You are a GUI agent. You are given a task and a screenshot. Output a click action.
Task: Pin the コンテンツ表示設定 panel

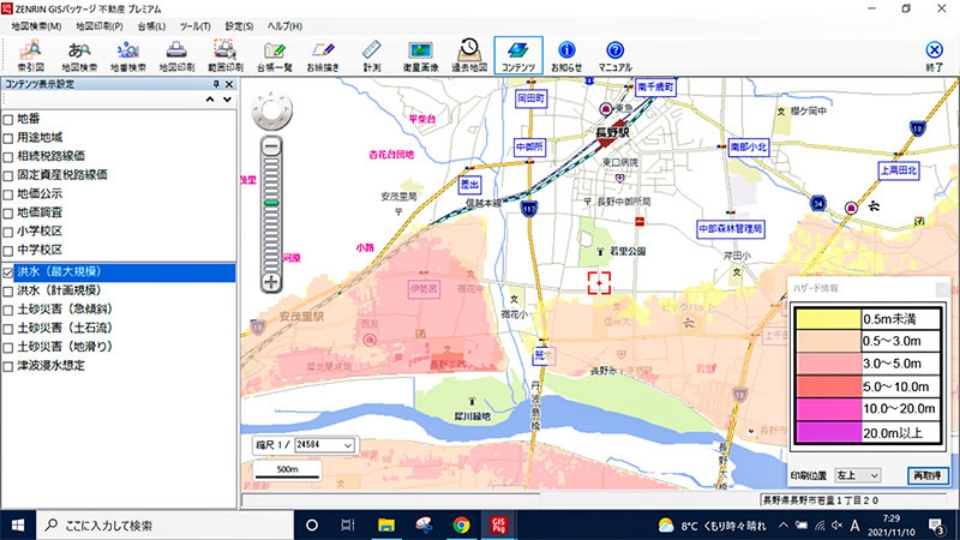(x=216, y=84)
